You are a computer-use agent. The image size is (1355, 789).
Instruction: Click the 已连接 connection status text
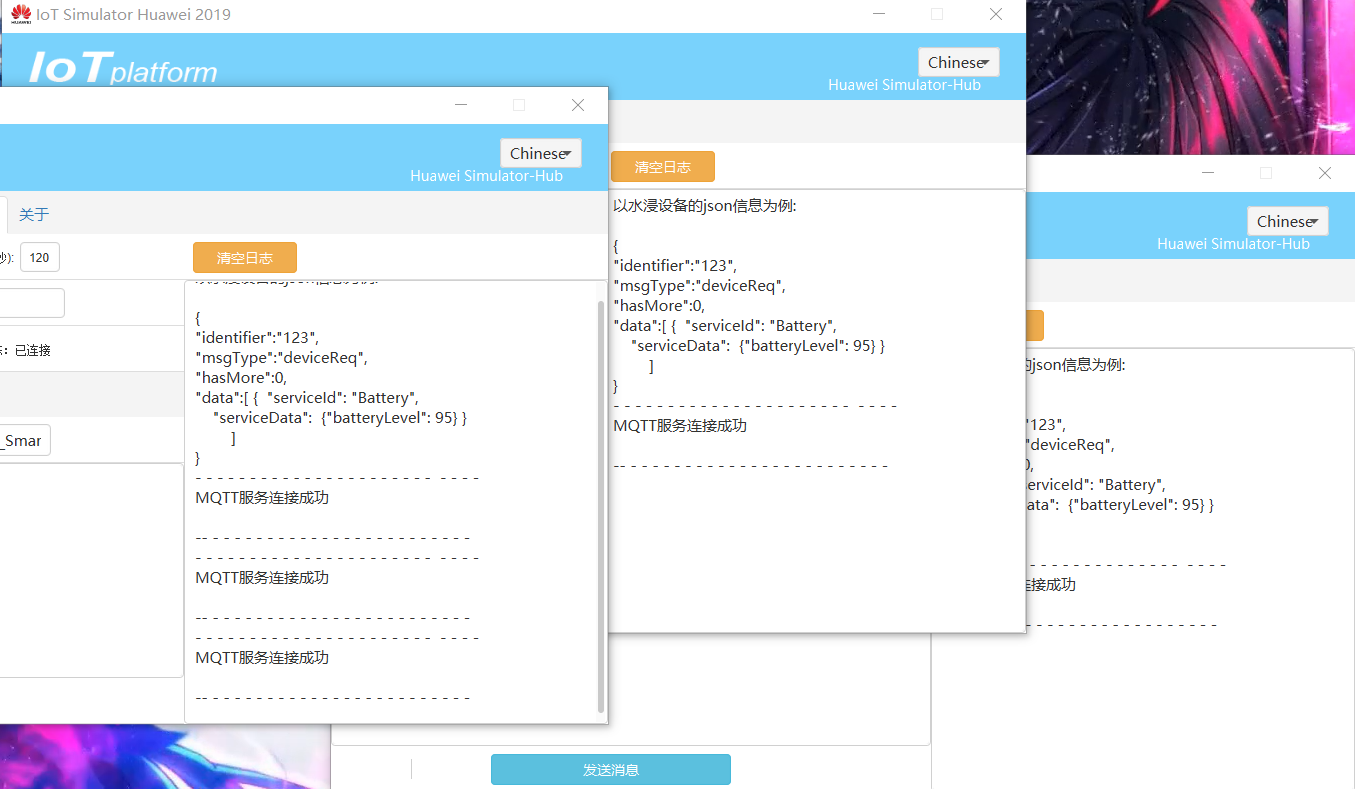(33, 350)
